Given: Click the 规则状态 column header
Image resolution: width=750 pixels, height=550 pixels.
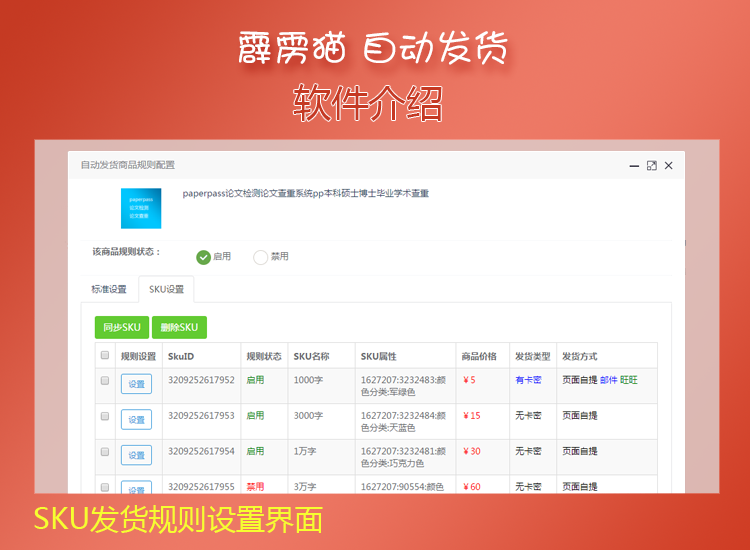Looking at the screenshot, I should pos(264,356).
